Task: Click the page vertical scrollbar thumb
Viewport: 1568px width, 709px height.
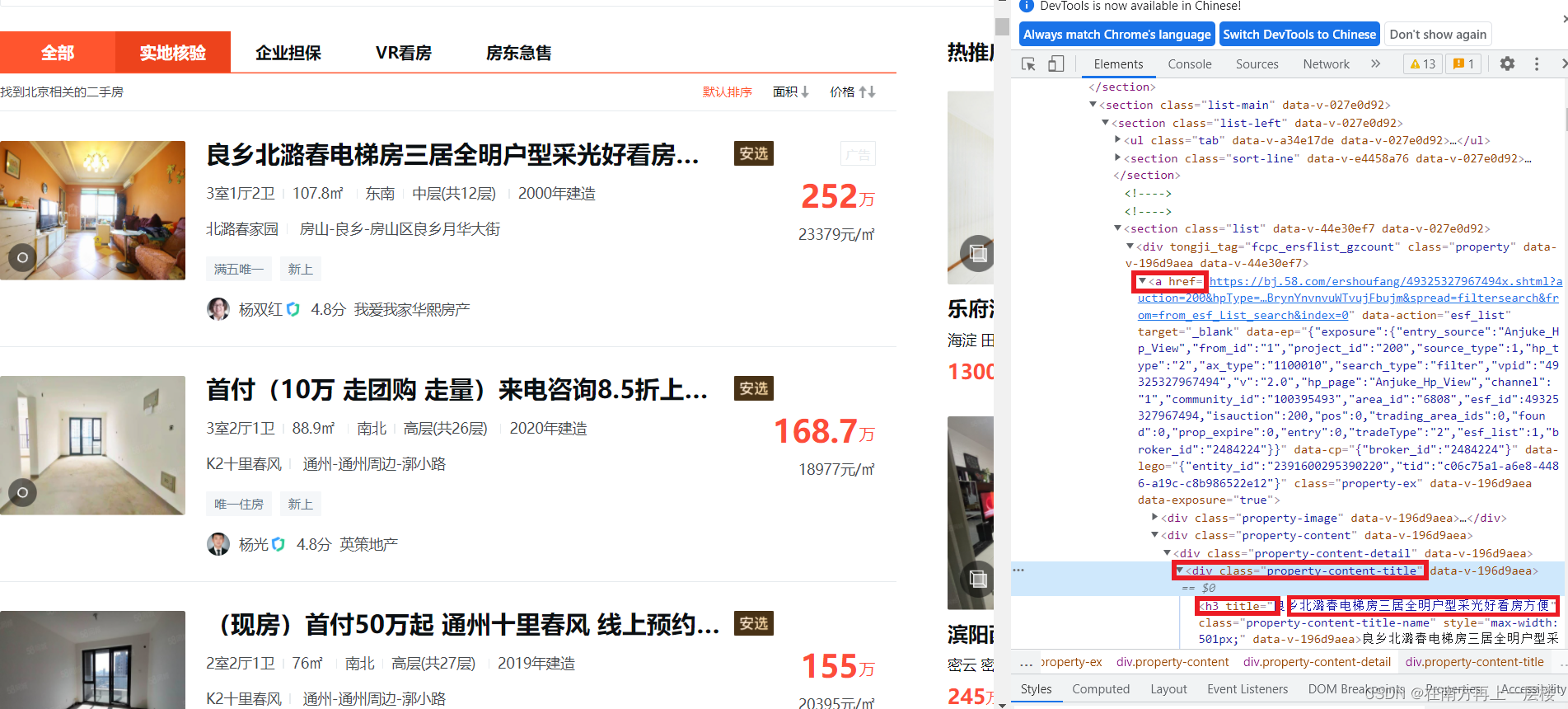Action: pos(1002,26)
